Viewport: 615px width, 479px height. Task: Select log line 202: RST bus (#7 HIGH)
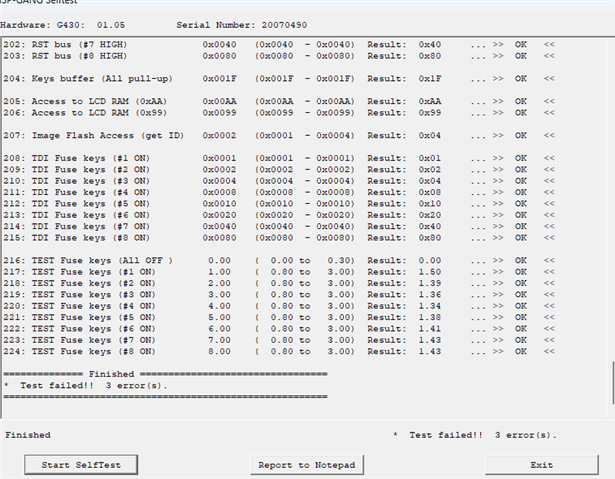pos(279,44)
